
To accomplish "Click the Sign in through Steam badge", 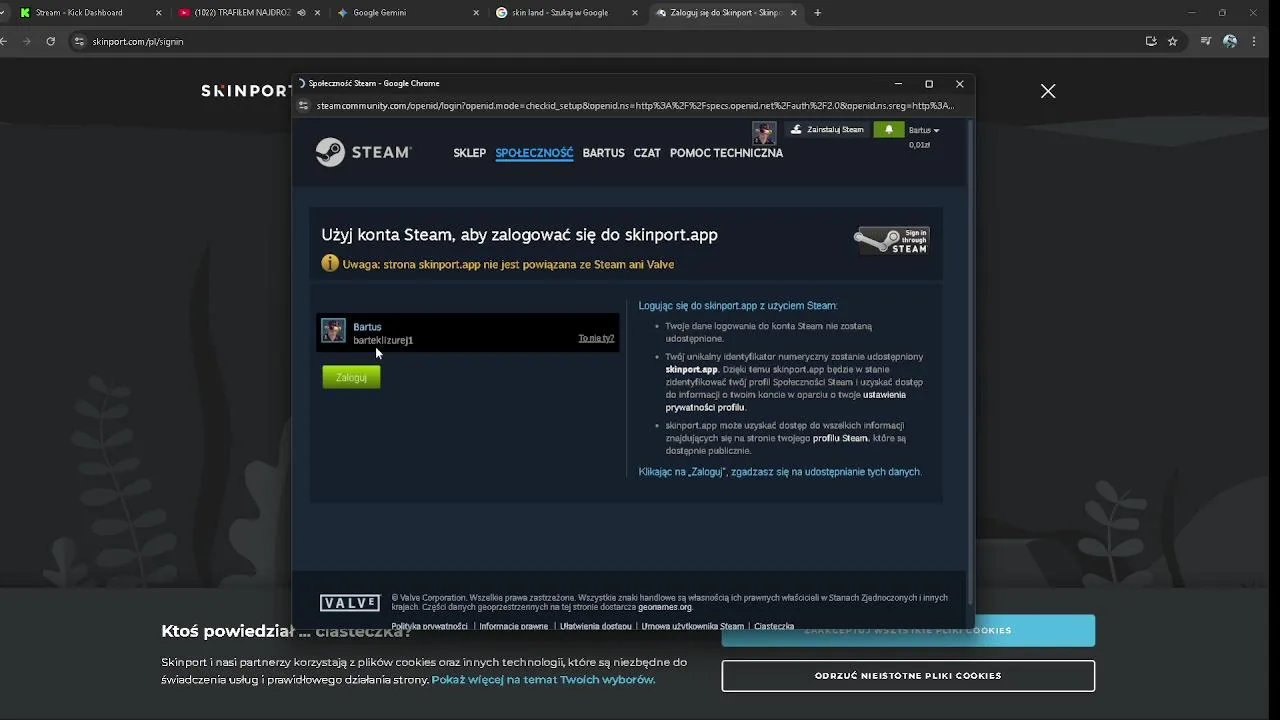I will (x=891, y=240).
